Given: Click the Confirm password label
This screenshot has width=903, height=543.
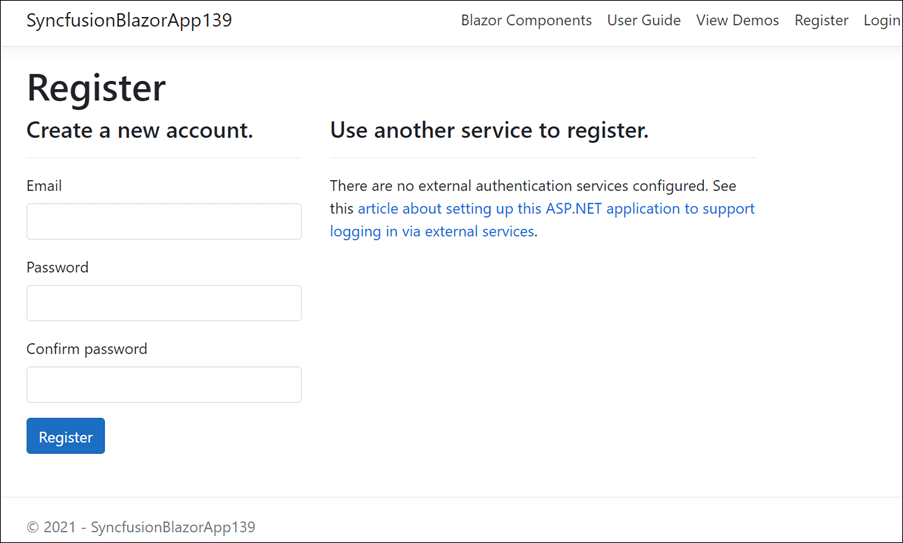Looking at the screenshot, I should [x=86, y=349].
